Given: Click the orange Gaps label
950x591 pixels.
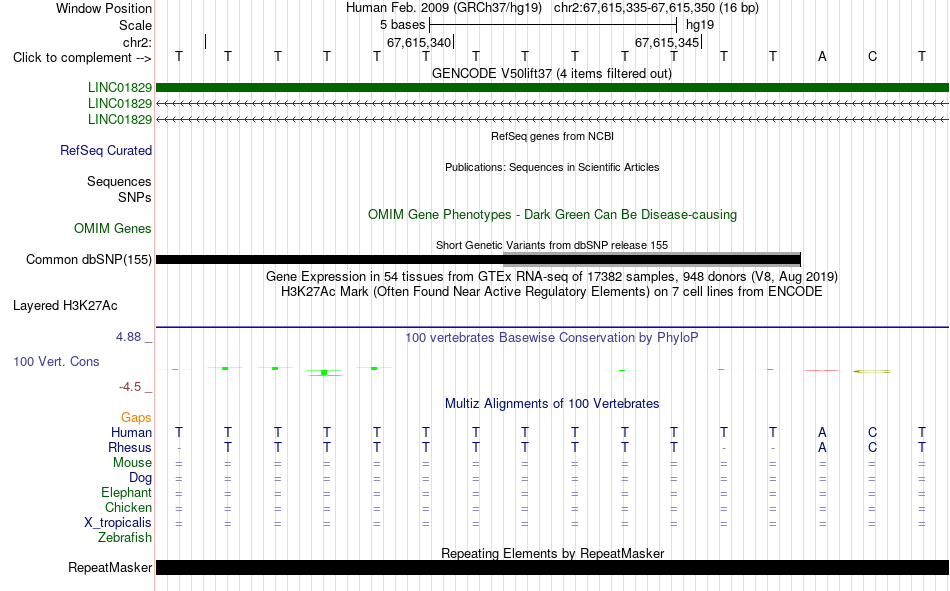Looking at the screenshot, I should point(136,417).
